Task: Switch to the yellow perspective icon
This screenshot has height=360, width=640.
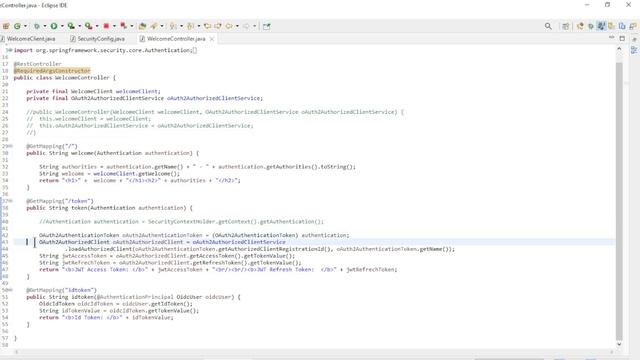Action: click(611, 26)
